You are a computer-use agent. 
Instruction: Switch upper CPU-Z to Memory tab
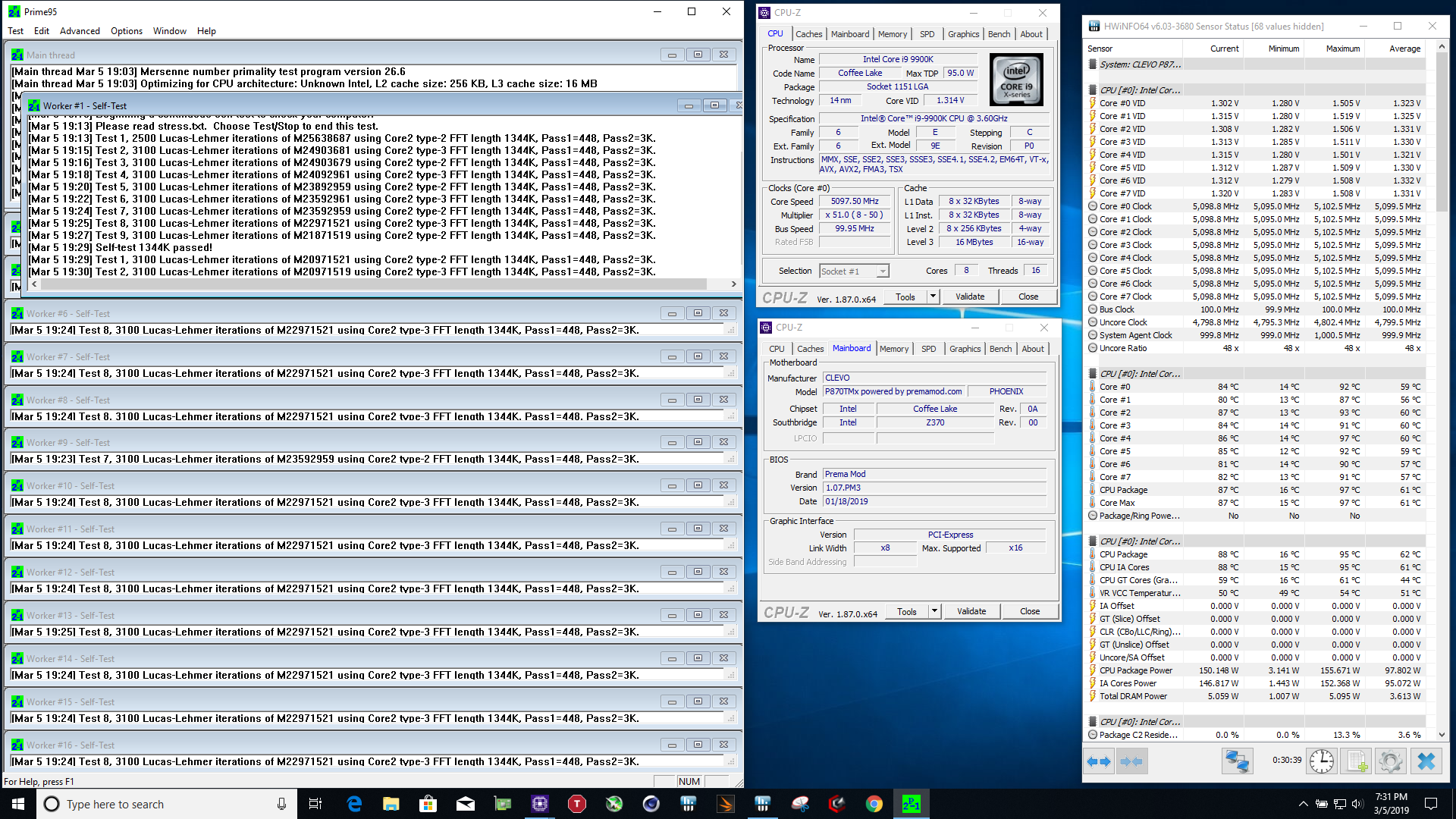[x=893, y=34]
